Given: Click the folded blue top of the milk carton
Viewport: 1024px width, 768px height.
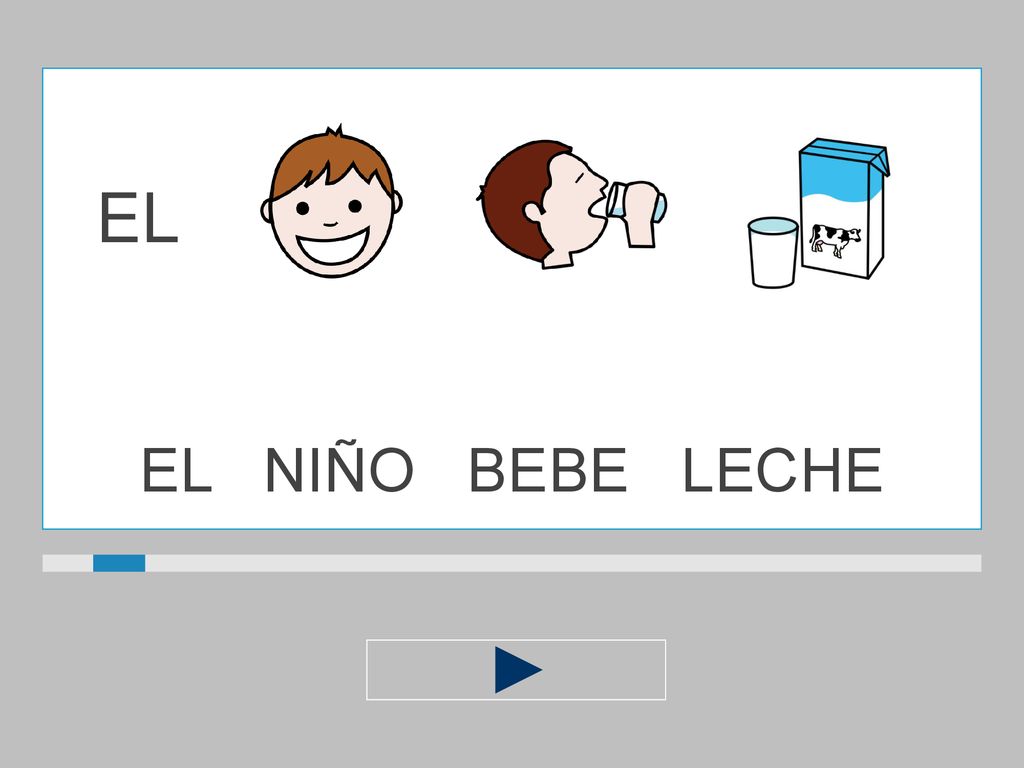Looking at the screenshot, I should [844, 155].
